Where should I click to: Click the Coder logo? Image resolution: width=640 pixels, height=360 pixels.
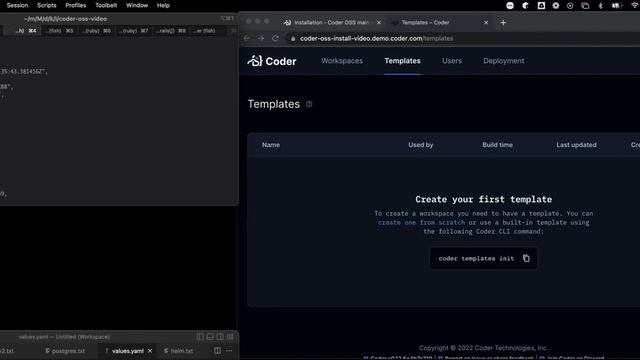point(271,61)
